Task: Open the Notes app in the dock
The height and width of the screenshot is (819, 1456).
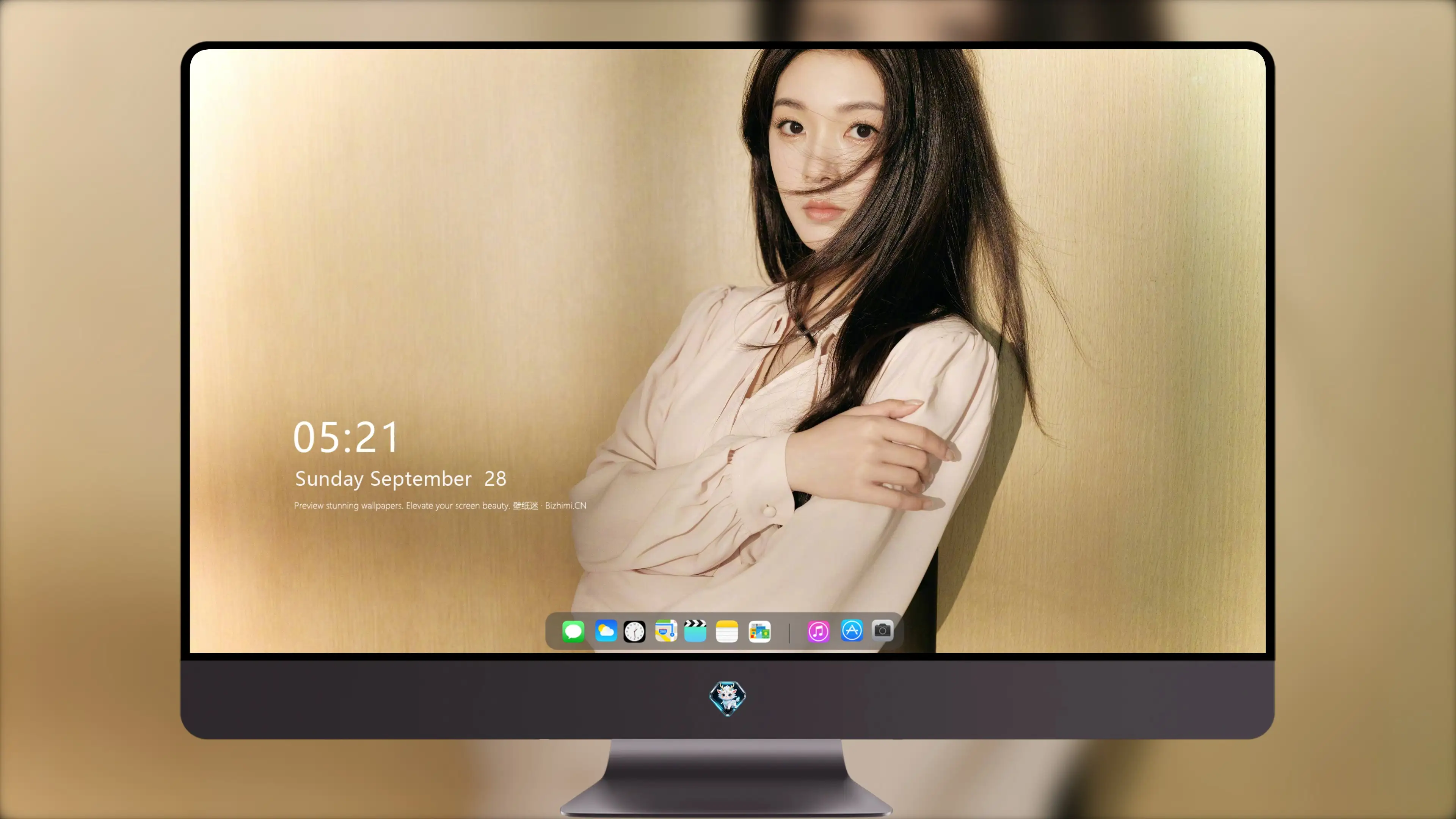Action: click(727, 631)
